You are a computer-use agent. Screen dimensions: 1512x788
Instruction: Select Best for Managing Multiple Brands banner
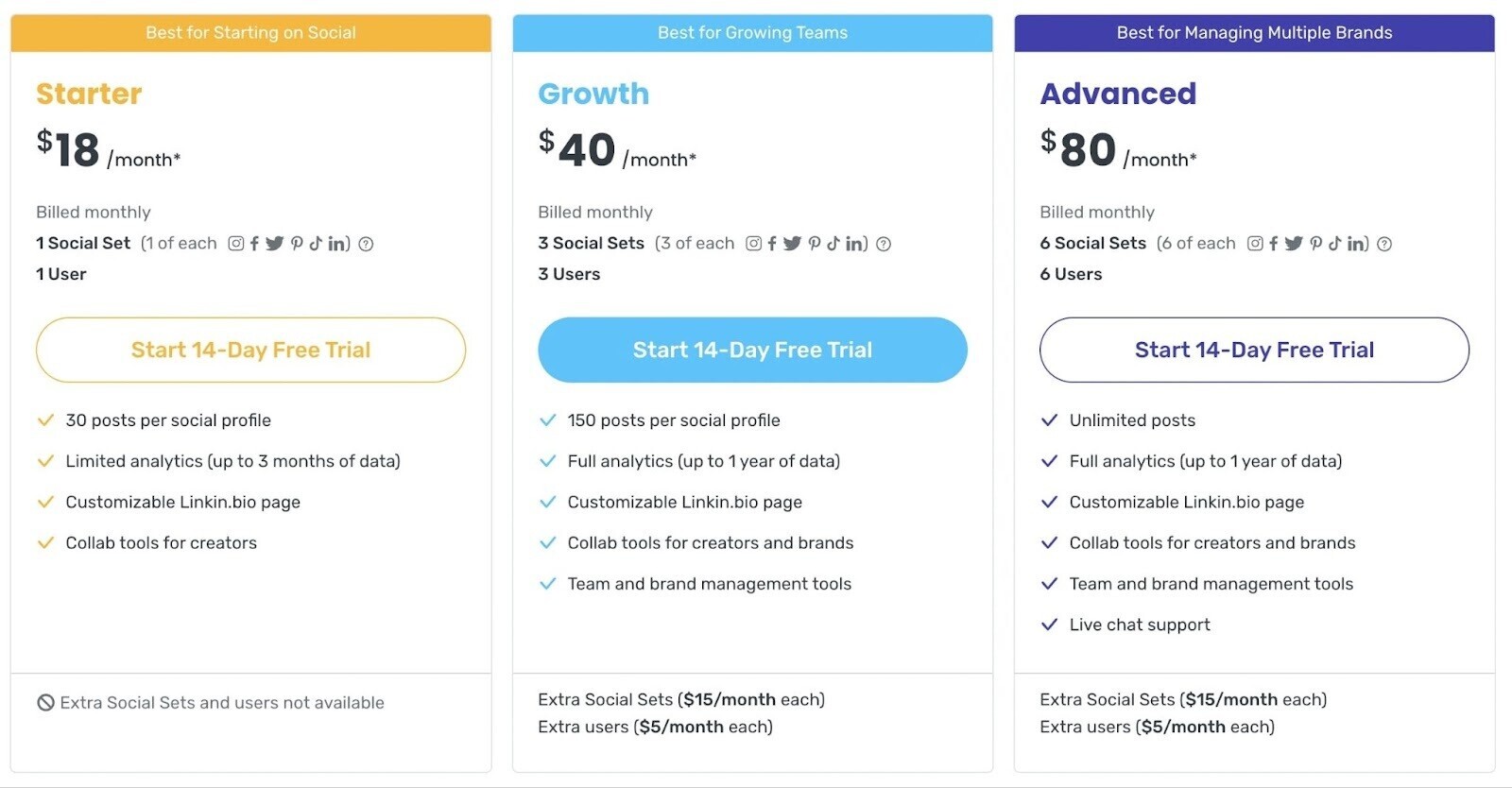tap(1254, 33)
